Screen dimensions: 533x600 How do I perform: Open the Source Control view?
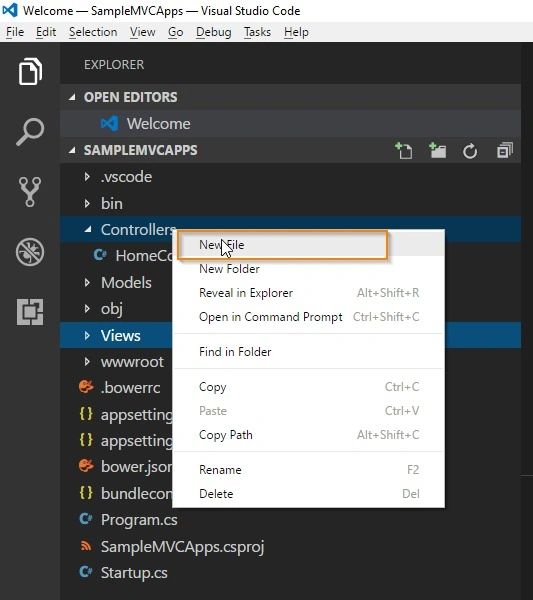click(x=30, y=192)
